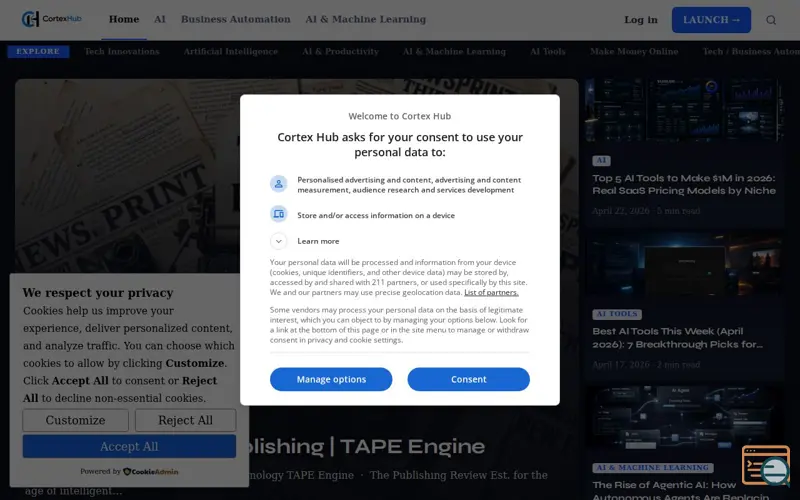Expand the Learn more chevron
800x500 pixels.
point(279,241)
